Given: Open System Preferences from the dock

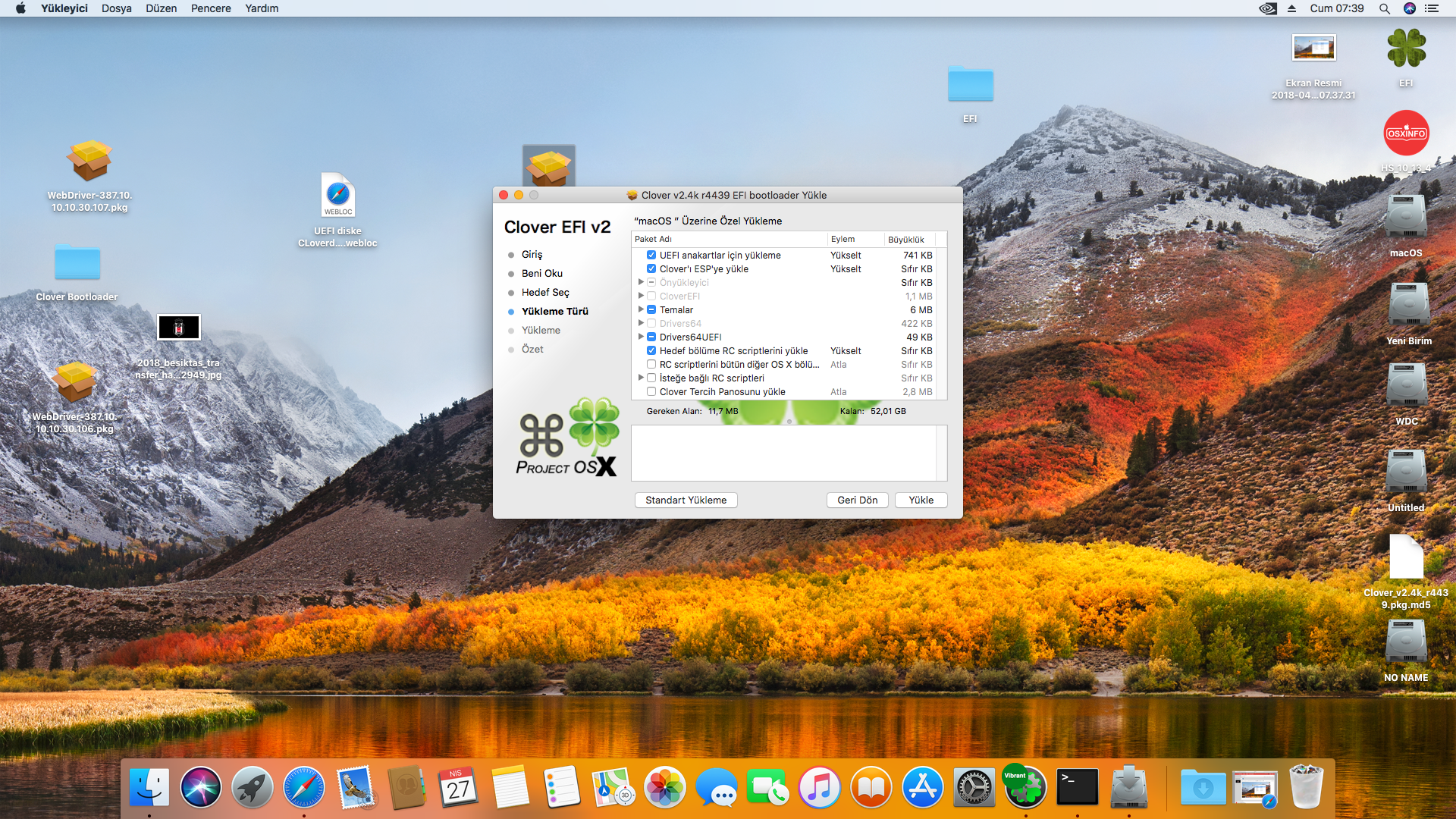Looking at the screenshot, I should pyautogui.click(x=974, y=787).
